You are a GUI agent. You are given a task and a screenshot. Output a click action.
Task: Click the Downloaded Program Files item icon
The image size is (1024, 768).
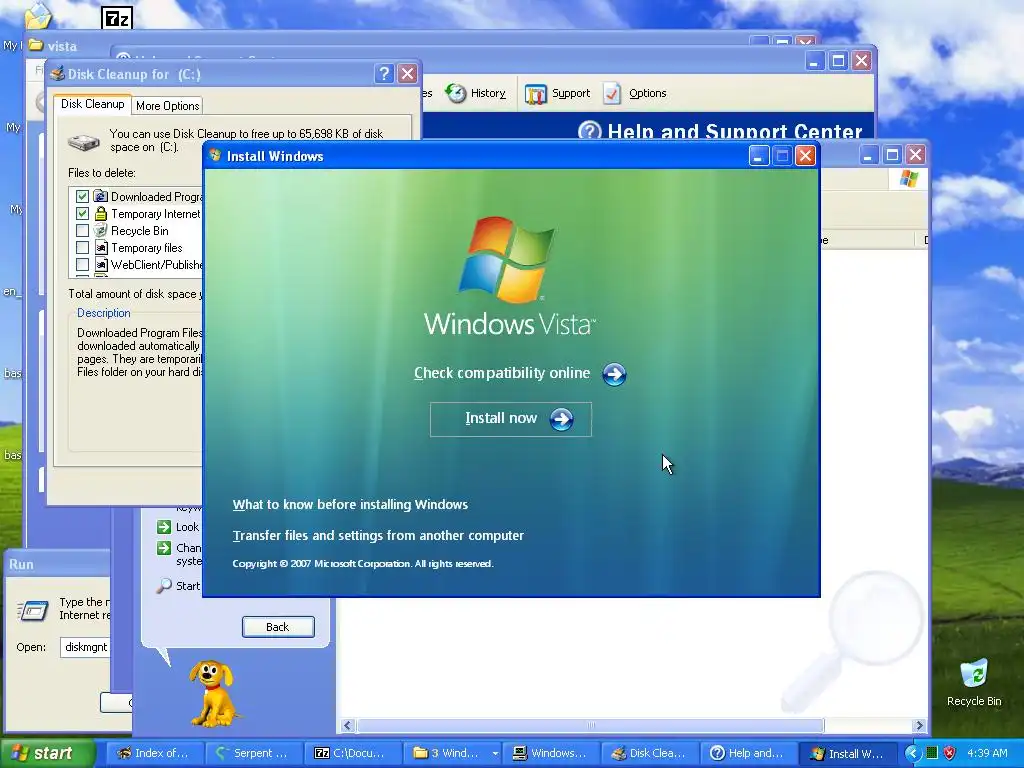pos(101,197)
